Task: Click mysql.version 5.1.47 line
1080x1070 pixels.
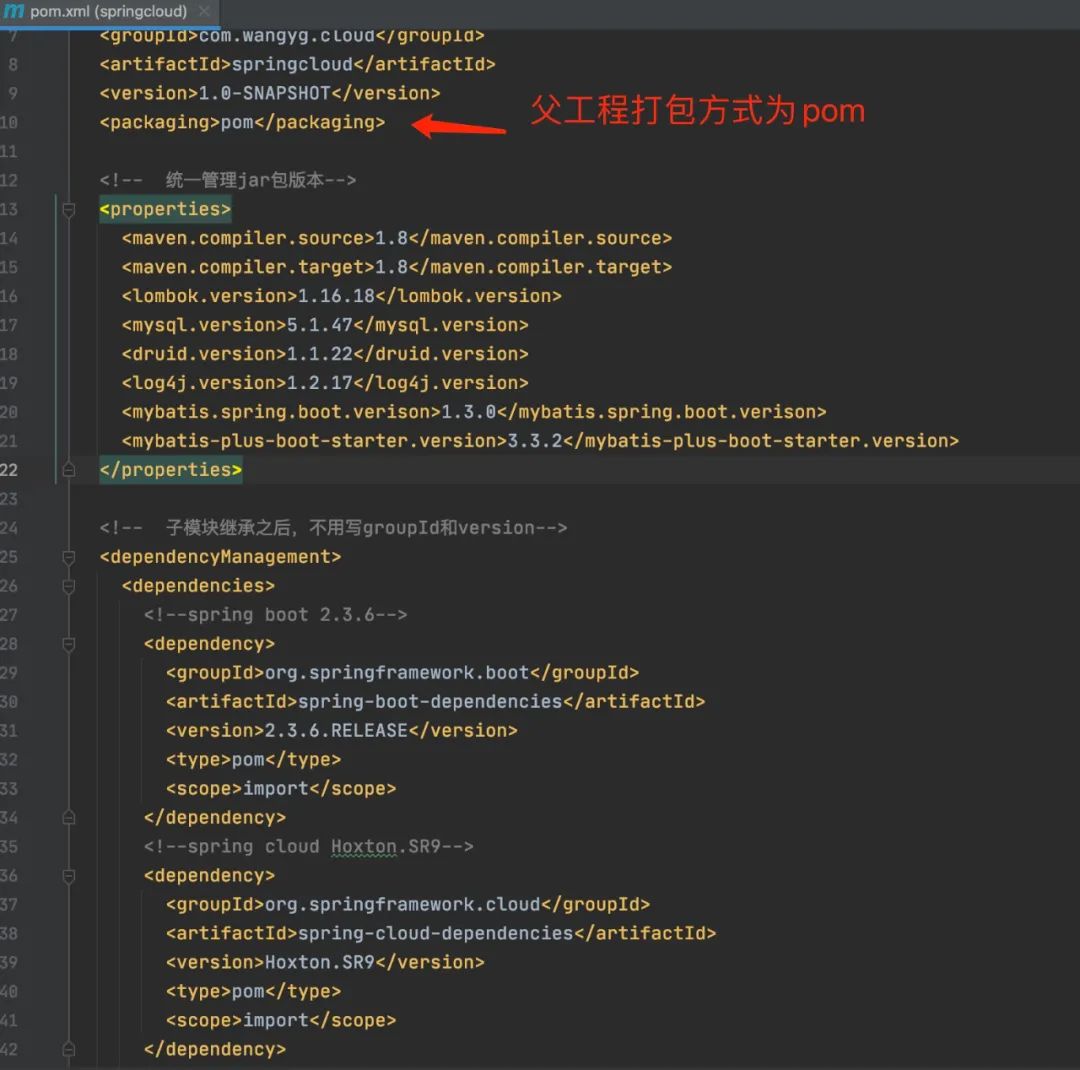Action: pos(325,325)
